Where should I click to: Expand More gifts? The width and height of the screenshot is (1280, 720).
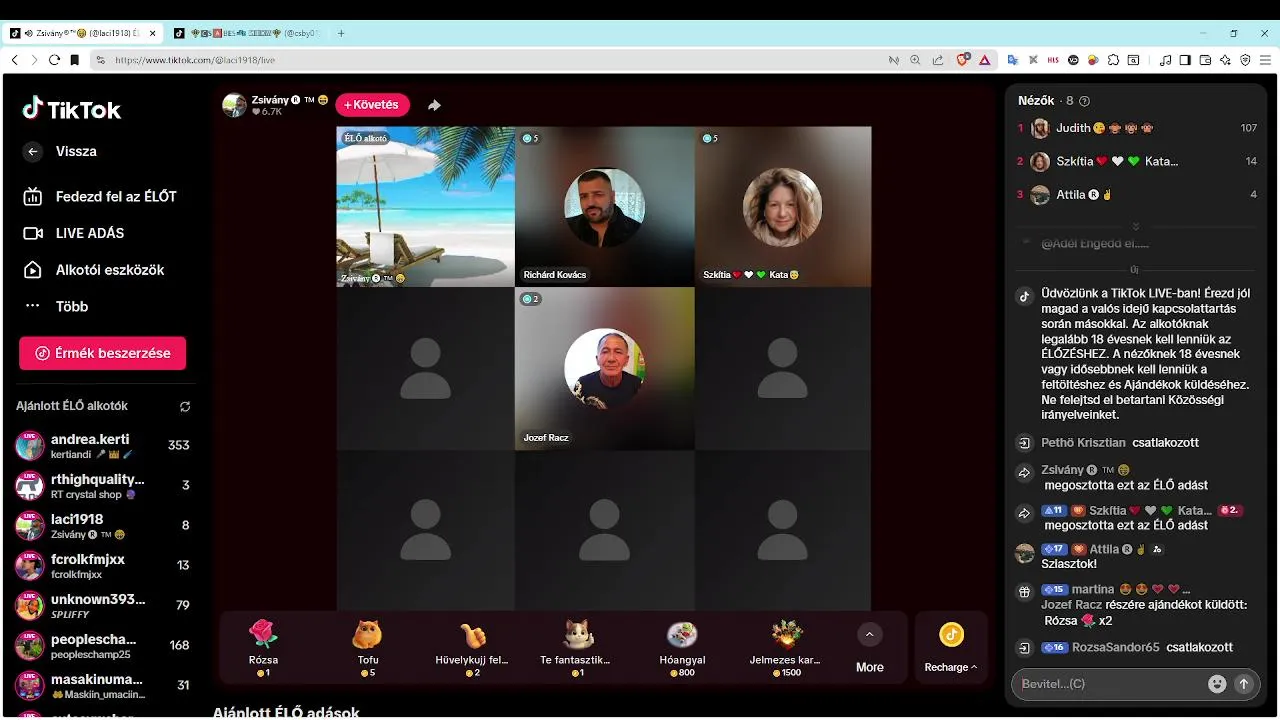869,648
